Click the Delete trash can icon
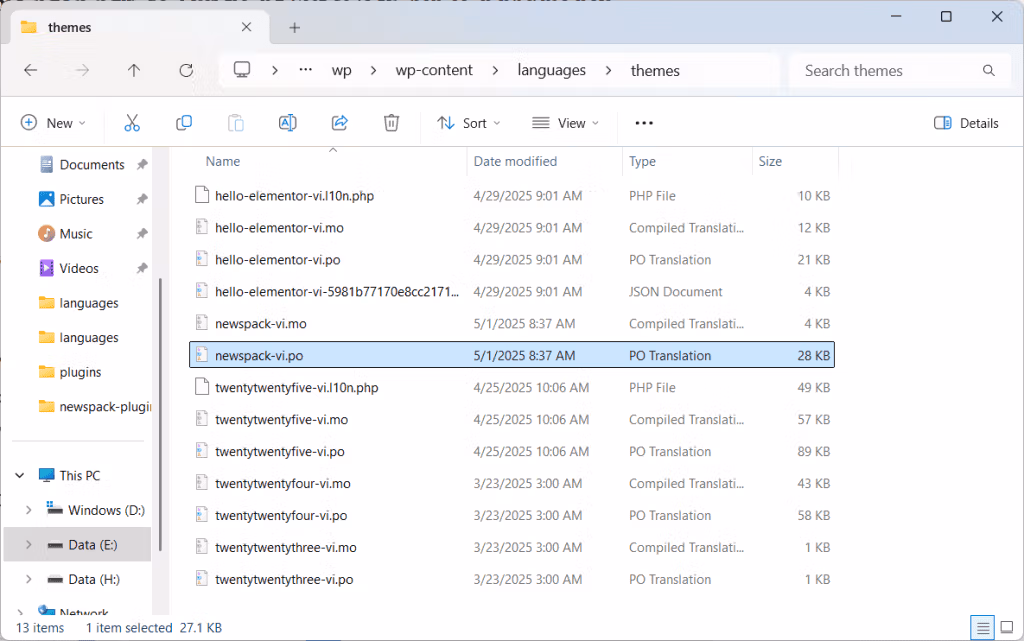Image resolution: width=1024 pixels, height=641 pixels. tap(391, 123)
